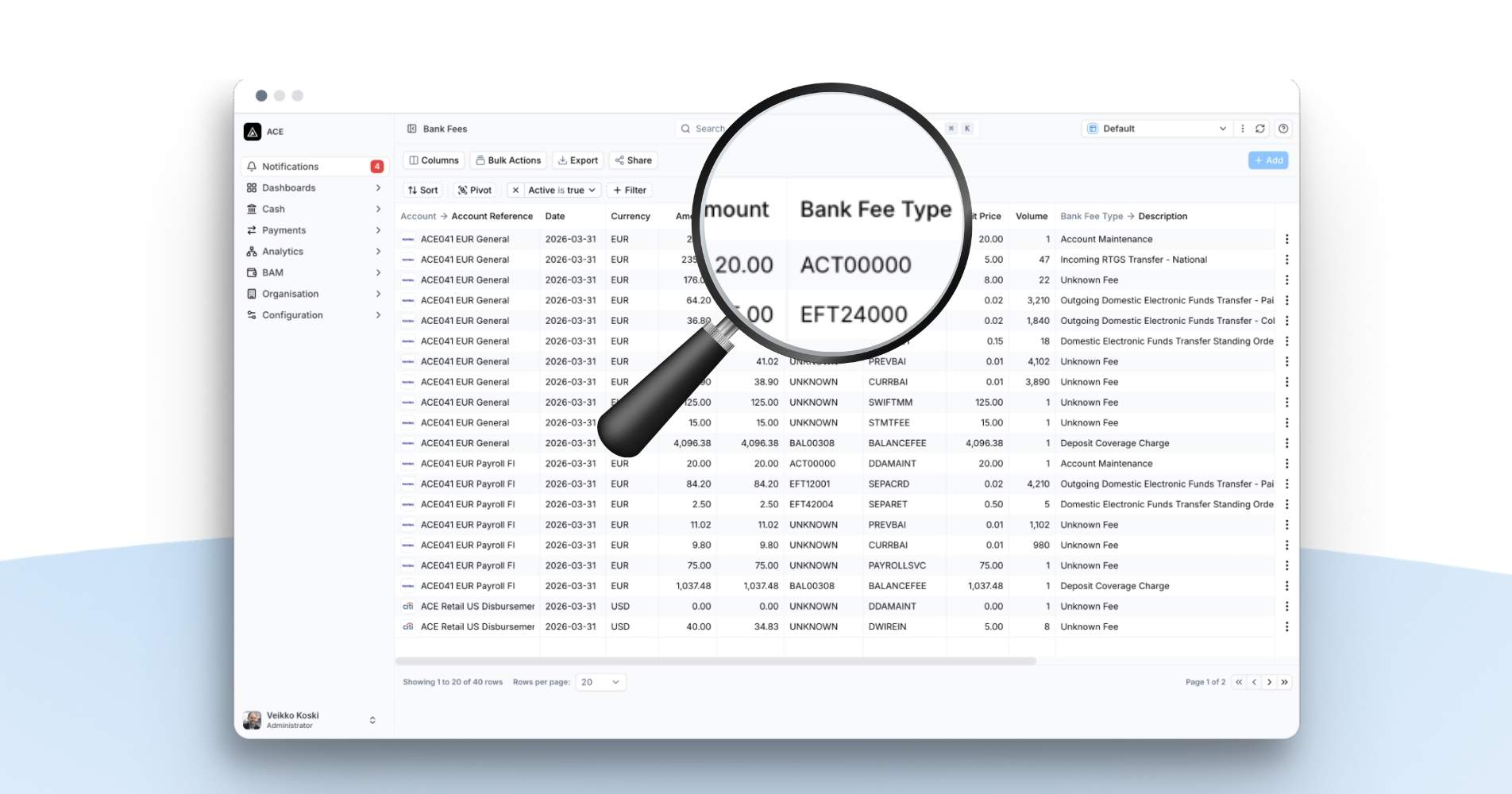Sort by Currency column header

pos(631,216)
